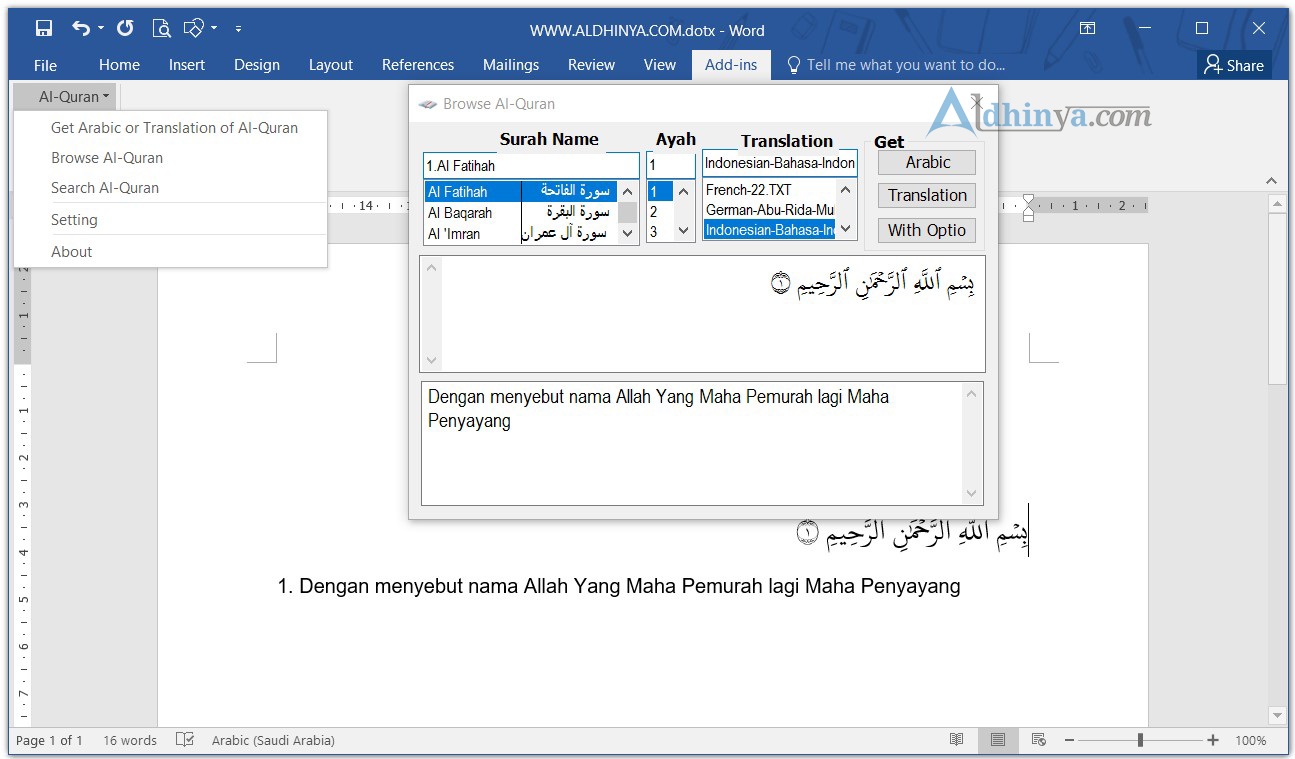This screenshot has width=1295, height=759.
Task: Open the Layout tab
Action: point(331,65)
